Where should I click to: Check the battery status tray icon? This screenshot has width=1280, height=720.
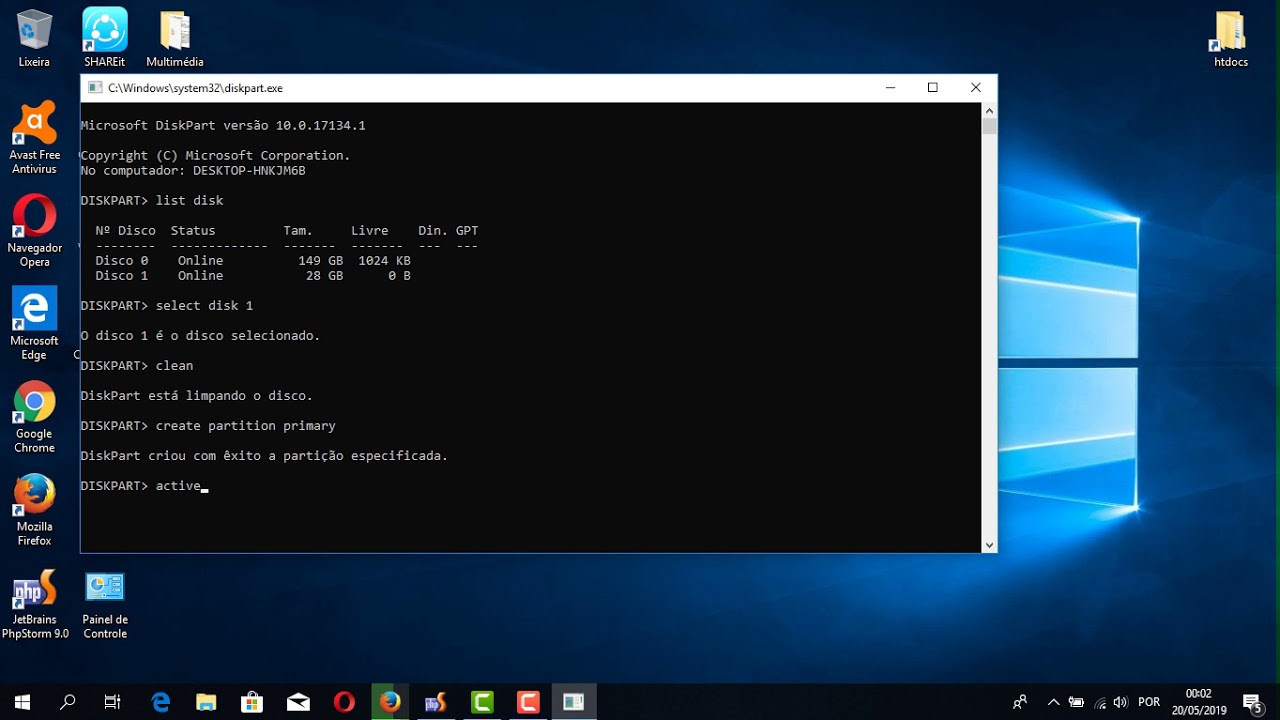[1077, 702]
